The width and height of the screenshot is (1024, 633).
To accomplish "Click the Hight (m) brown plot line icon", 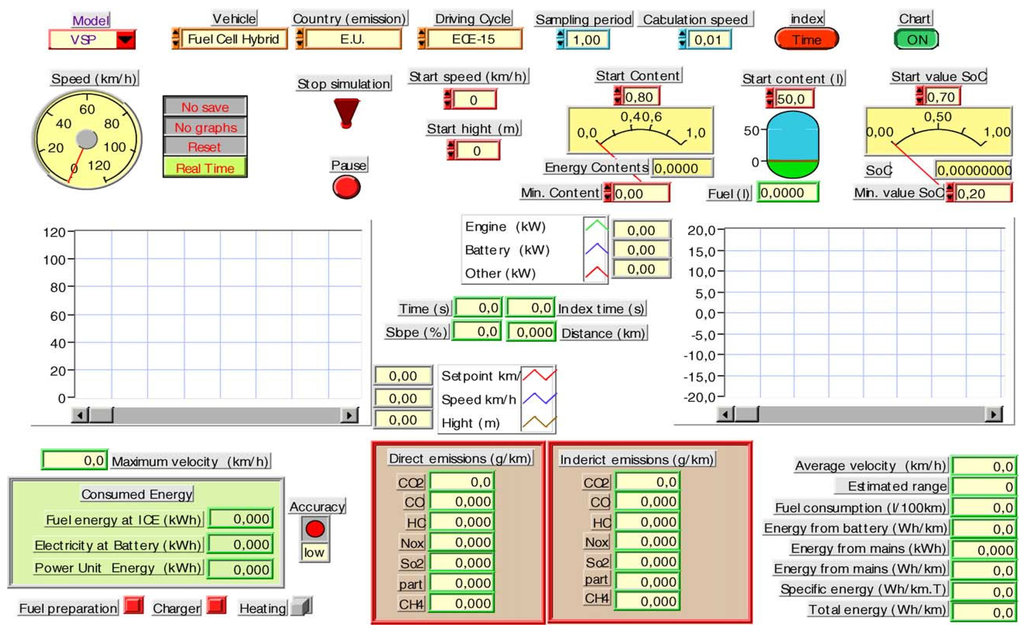I will [x=538, y=422].
